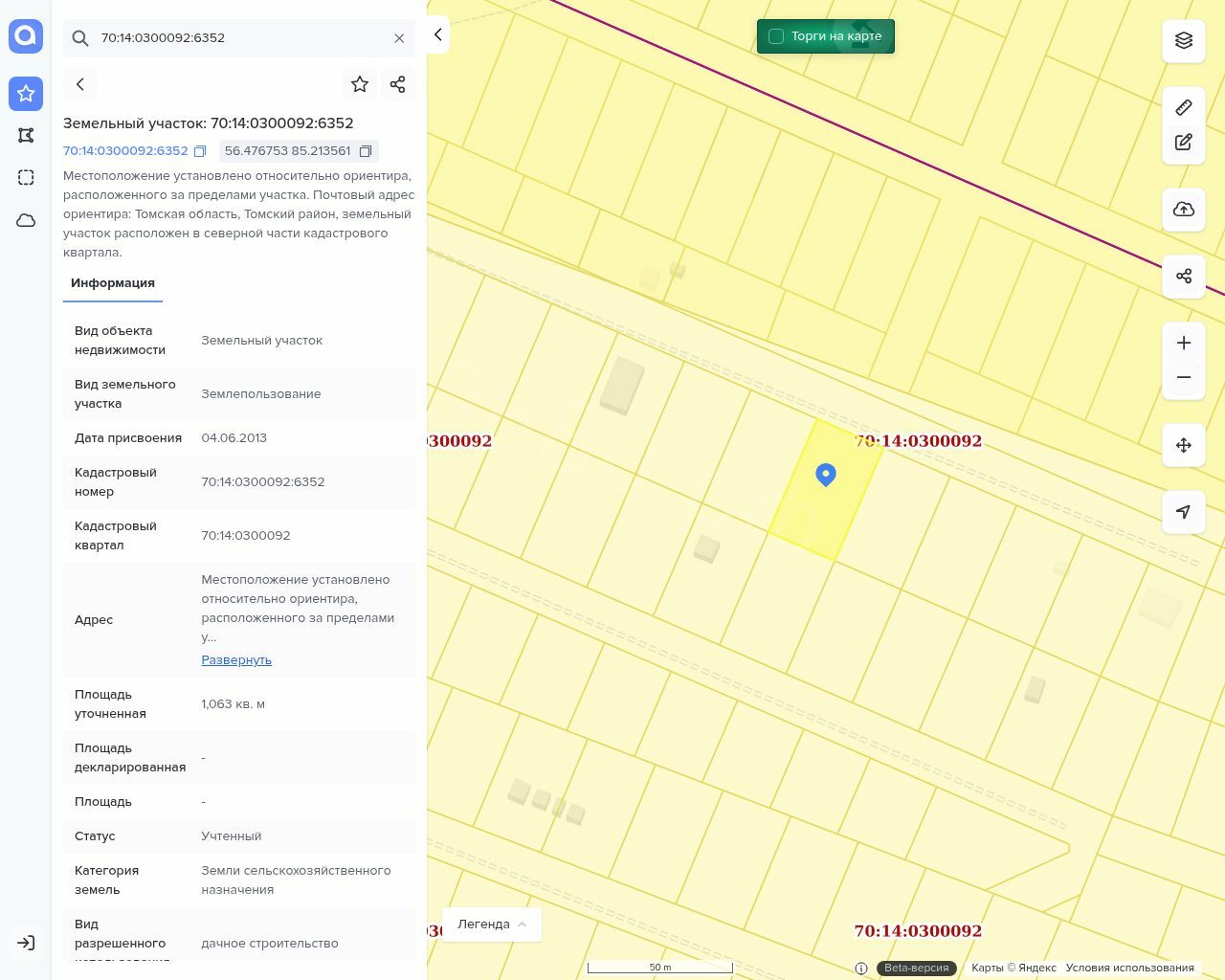The image size is (1225, 980).
Task: Expand the Легенда panel
Action: [x=492, y=924]
